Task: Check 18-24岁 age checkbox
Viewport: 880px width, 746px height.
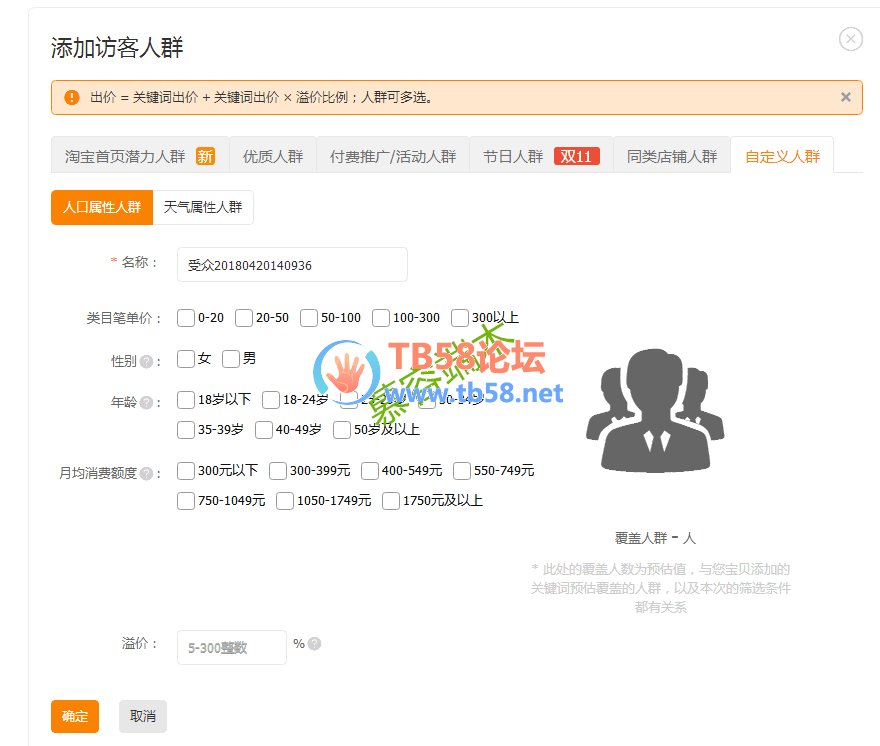Action: click(x=271, y=400)
